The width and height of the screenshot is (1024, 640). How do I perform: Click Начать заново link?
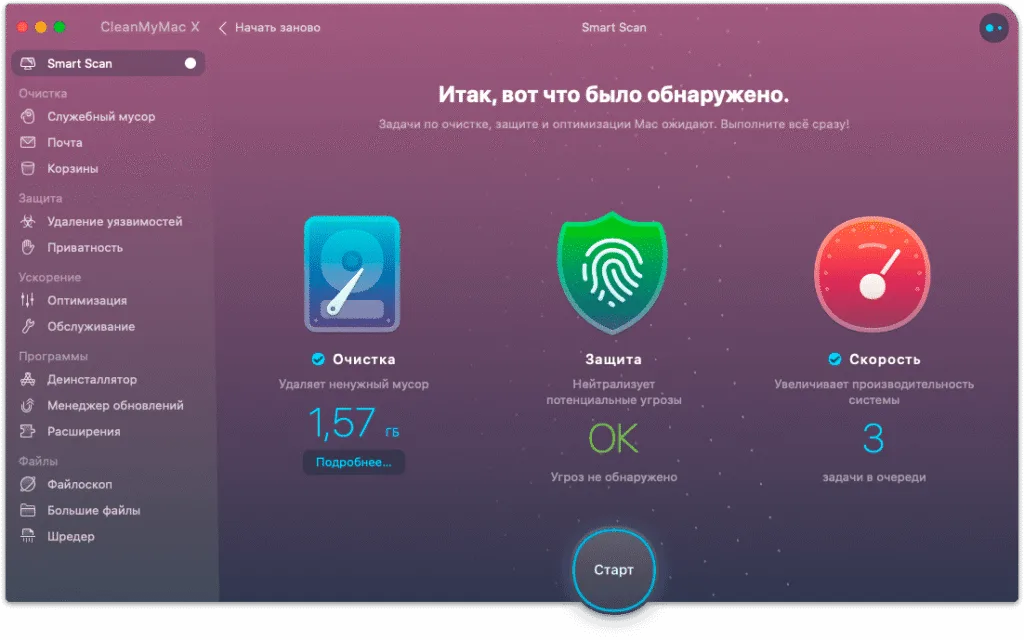point(278,28)
